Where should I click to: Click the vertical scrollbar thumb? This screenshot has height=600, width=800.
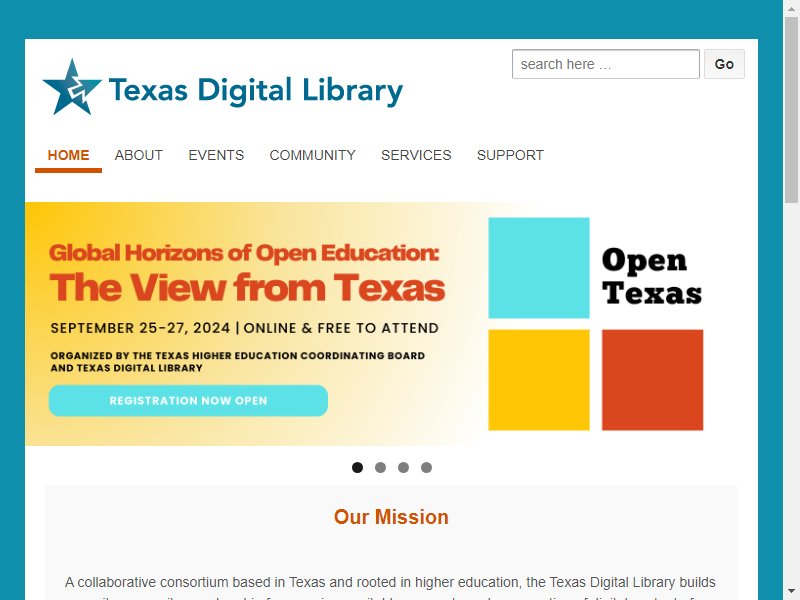coord(791,110)
